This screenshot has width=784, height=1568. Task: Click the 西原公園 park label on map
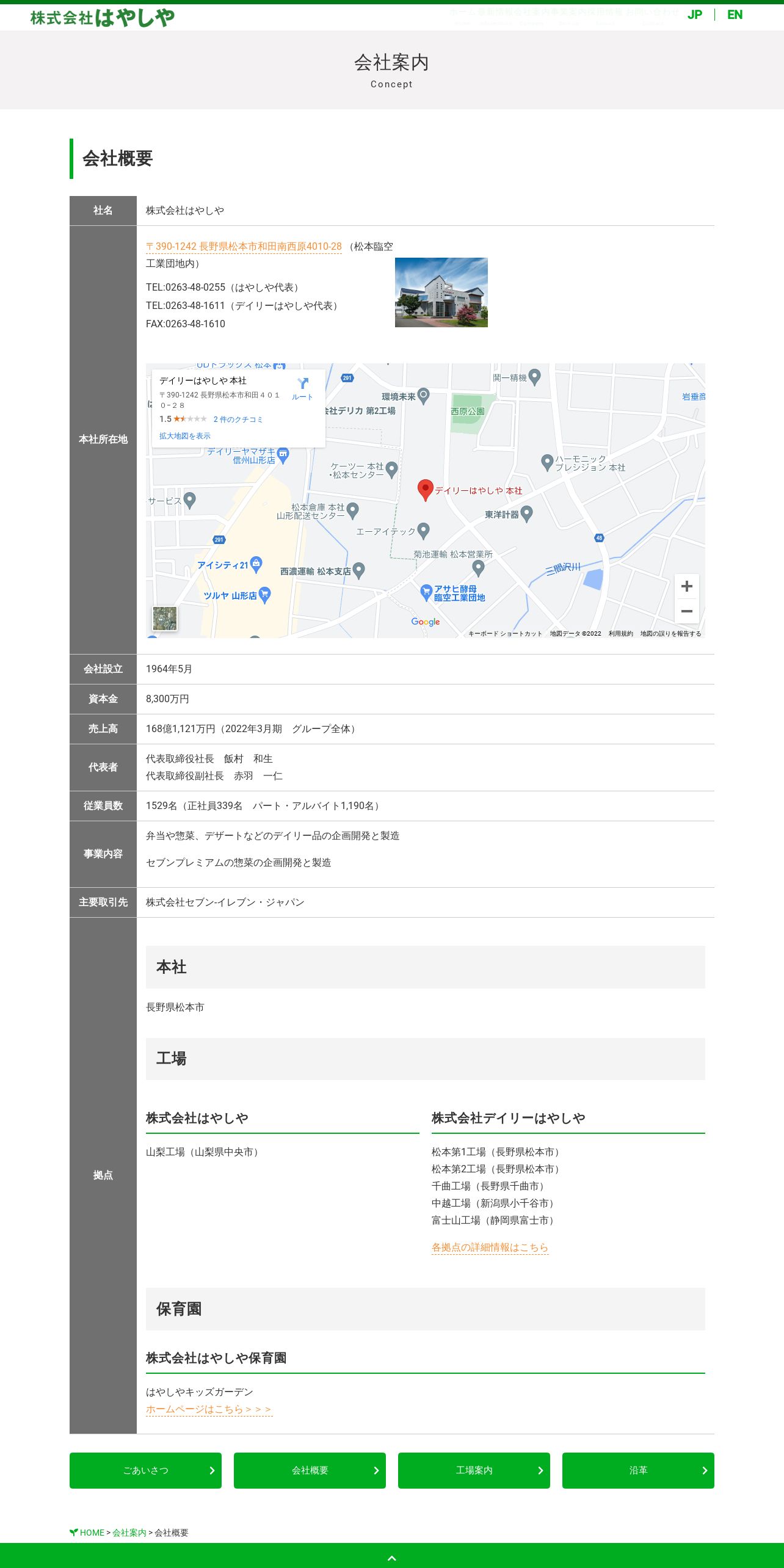468,412
